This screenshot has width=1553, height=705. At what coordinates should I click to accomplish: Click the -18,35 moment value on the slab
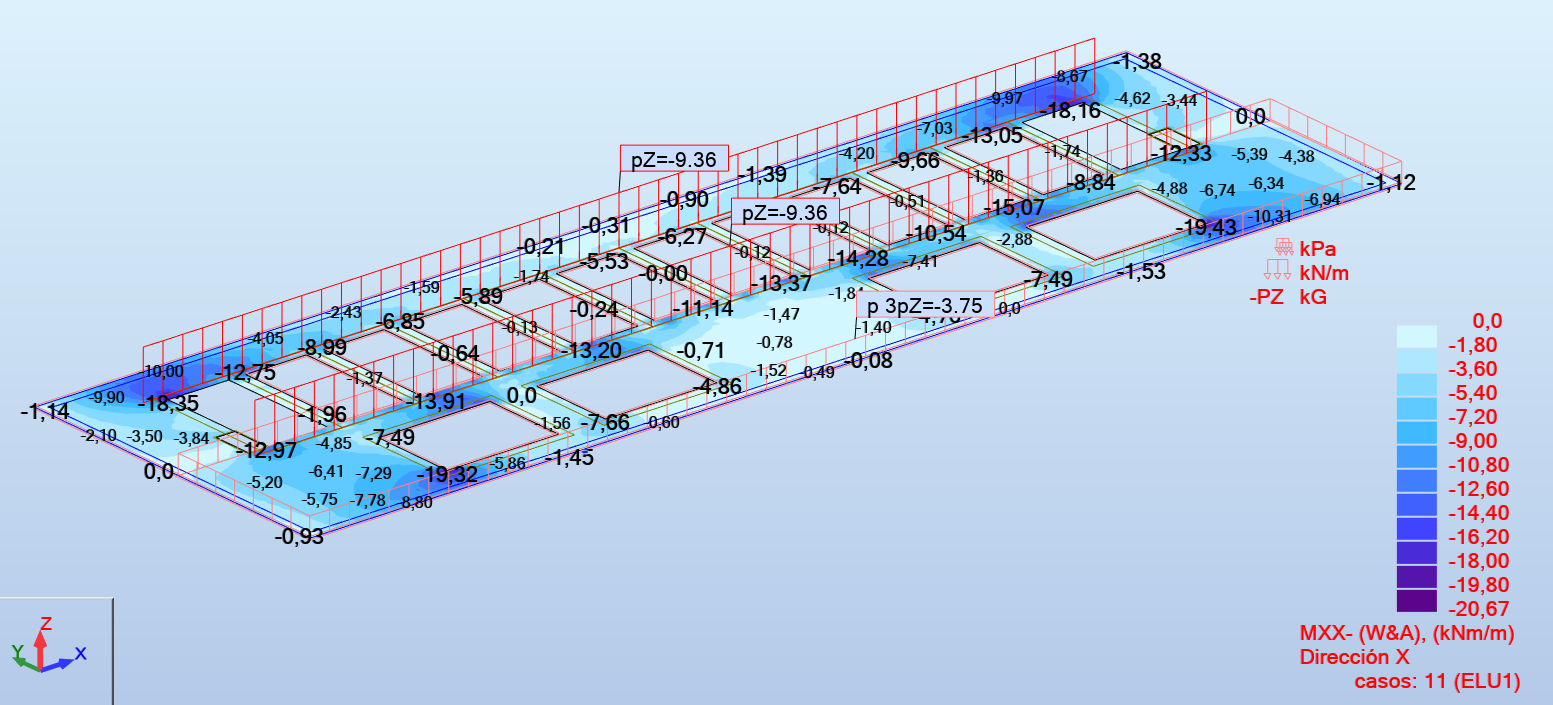pos(168,404)
